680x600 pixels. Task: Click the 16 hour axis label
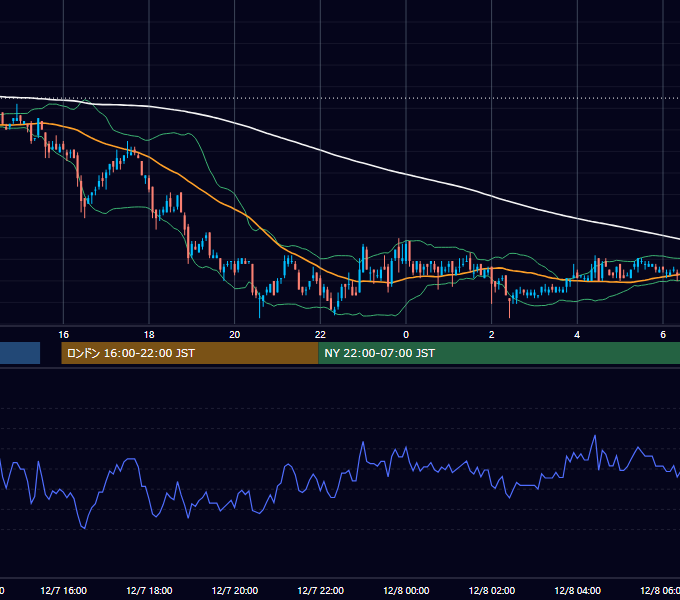(x=63, y=335)
